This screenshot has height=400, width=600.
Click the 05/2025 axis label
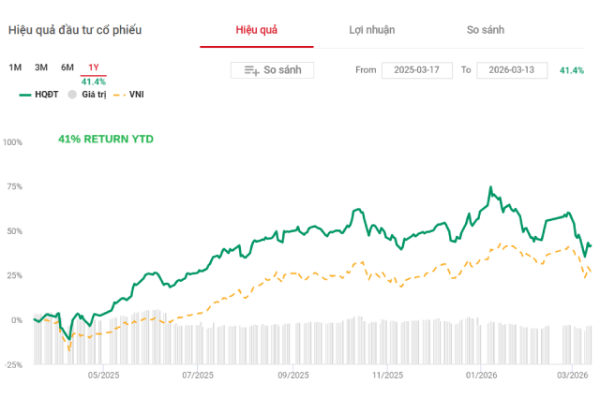tap(103, 375)
